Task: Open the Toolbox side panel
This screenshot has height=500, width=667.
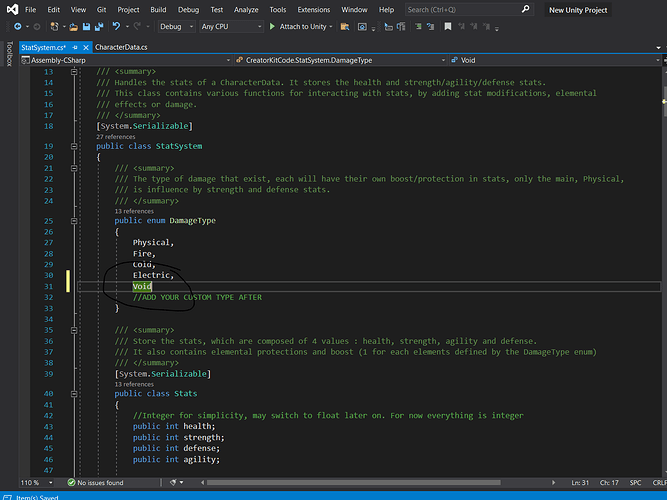Action: coord(9,55)
